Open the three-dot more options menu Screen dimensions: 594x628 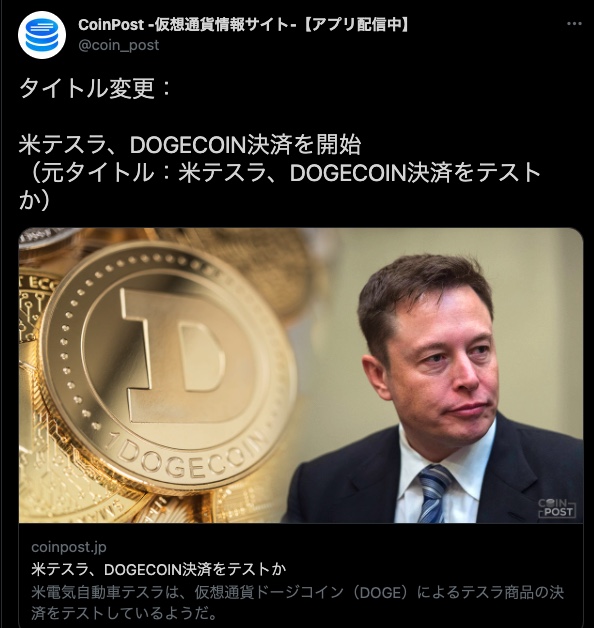click(574, 24)
